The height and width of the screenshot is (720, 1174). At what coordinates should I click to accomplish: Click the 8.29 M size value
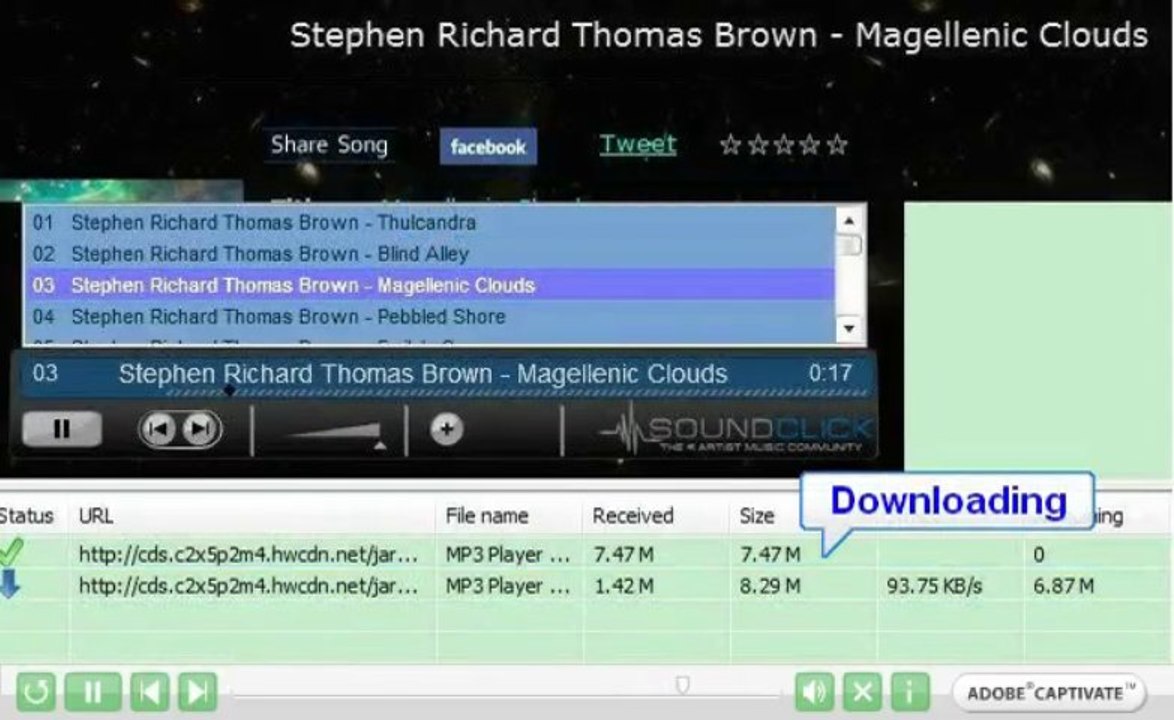pyautogui.click(x=770, y=586)
